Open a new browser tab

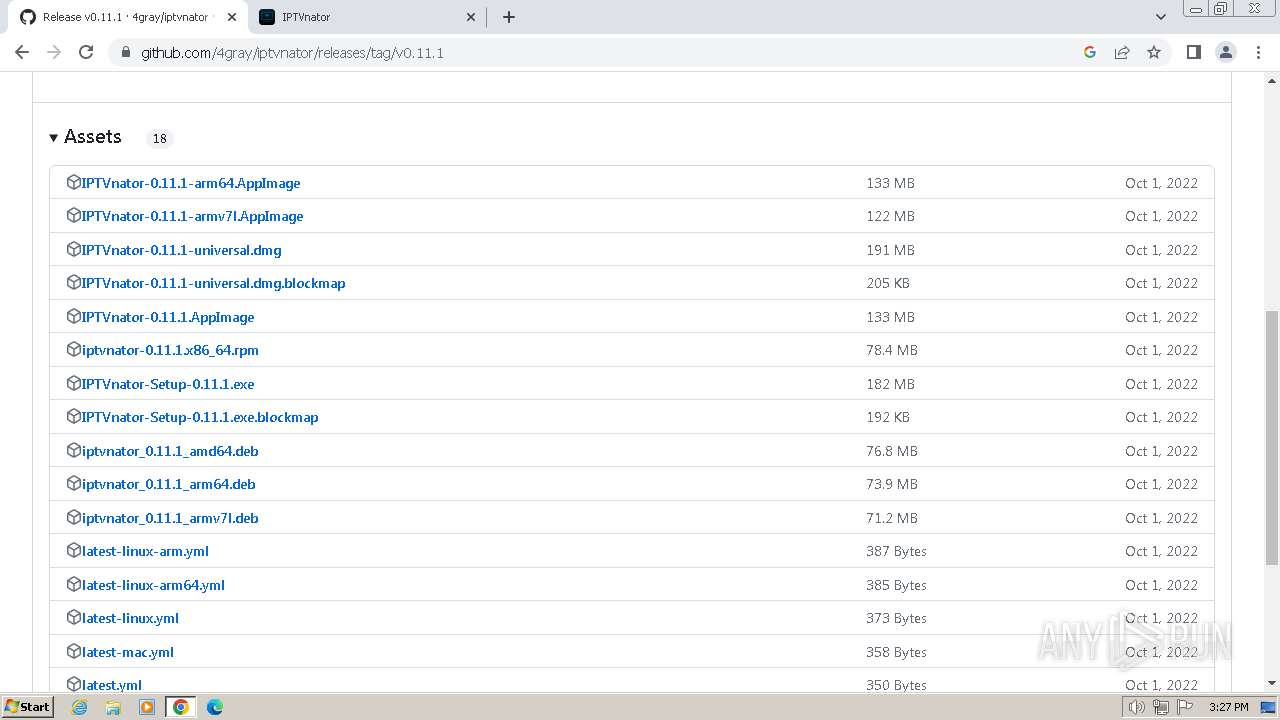pos(508,17)
